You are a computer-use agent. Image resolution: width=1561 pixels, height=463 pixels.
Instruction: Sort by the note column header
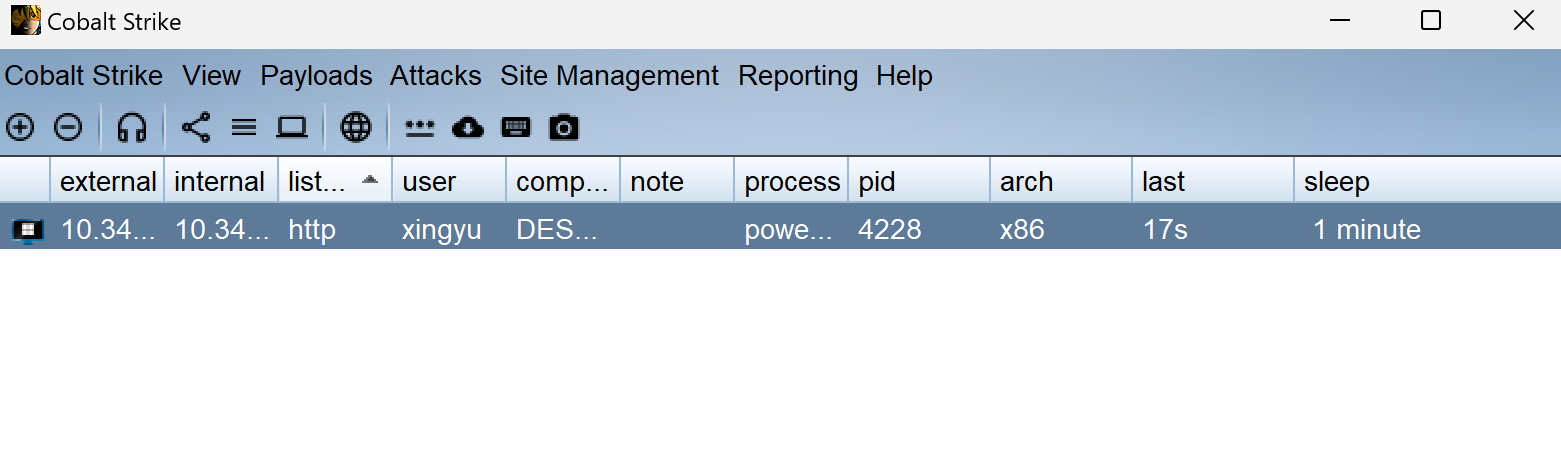(x=677, y=181)
